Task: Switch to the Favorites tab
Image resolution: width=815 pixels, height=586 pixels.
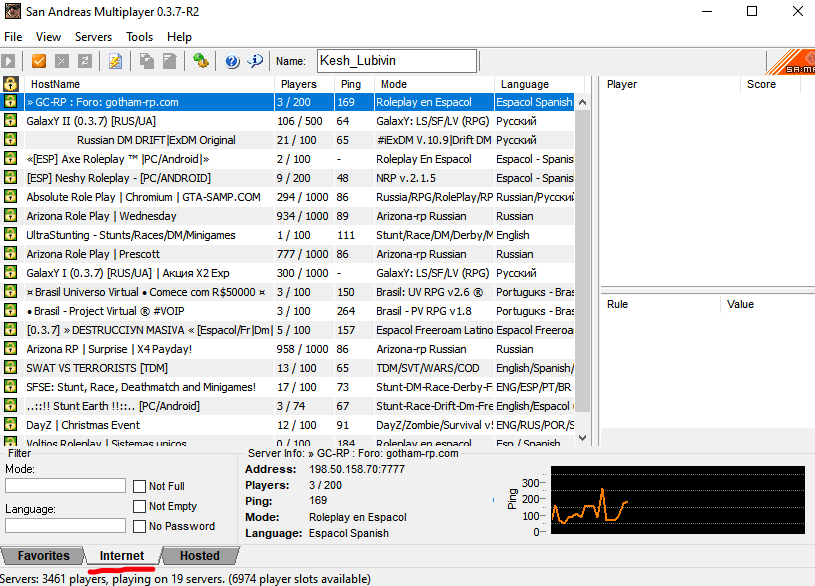Action: (x=43, y=556)
